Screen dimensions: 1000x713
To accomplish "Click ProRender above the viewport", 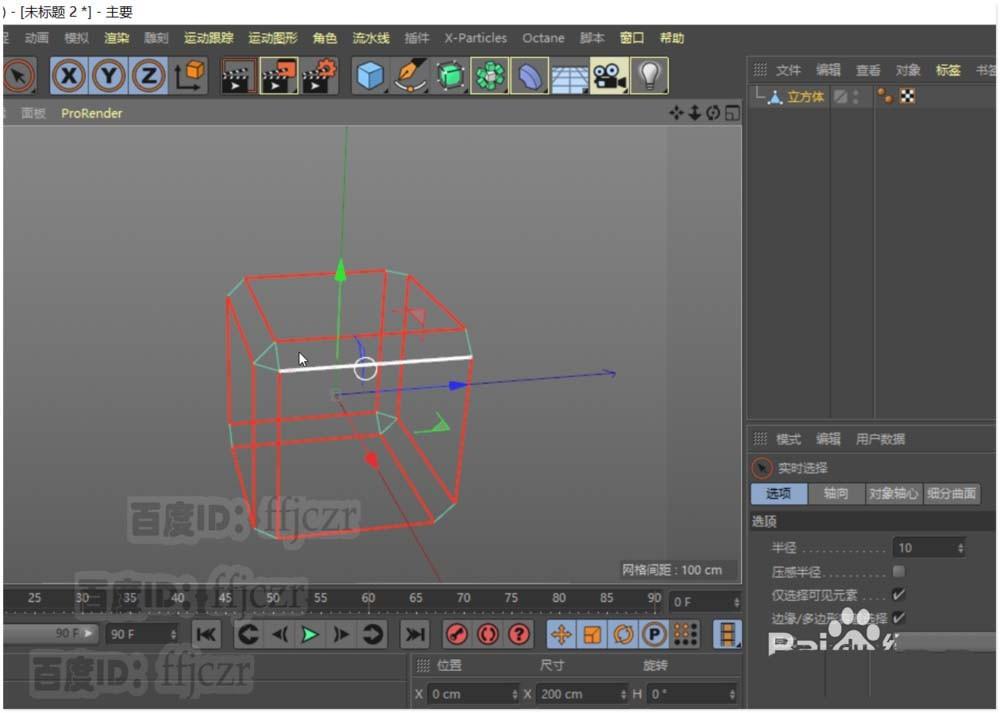I will tap(91, 113).
